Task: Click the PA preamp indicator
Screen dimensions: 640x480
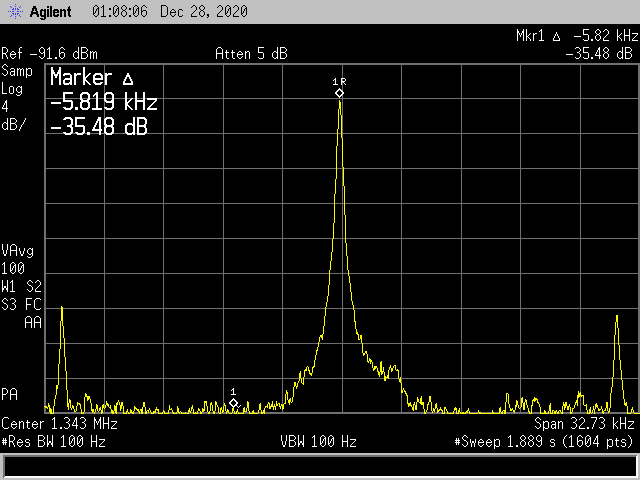Action: tap(9, 393)
